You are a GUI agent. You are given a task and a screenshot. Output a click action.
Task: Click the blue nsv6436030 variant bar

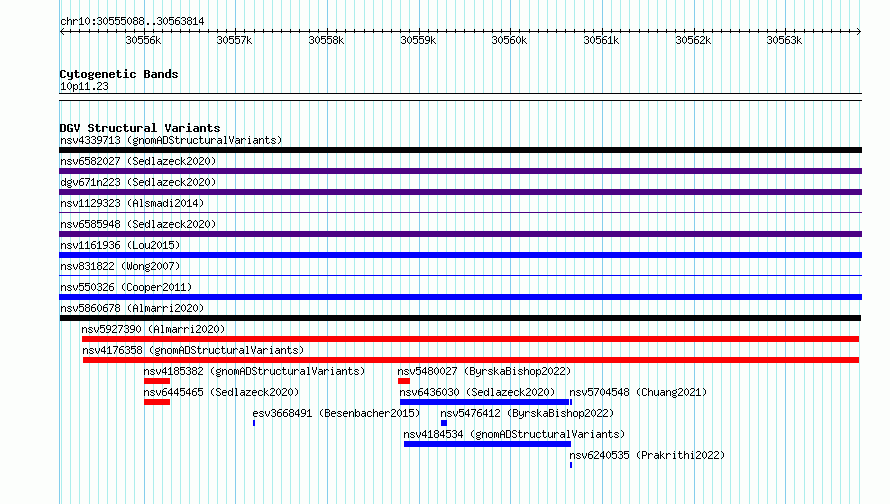pyautogui.click(x=485, y=402)
